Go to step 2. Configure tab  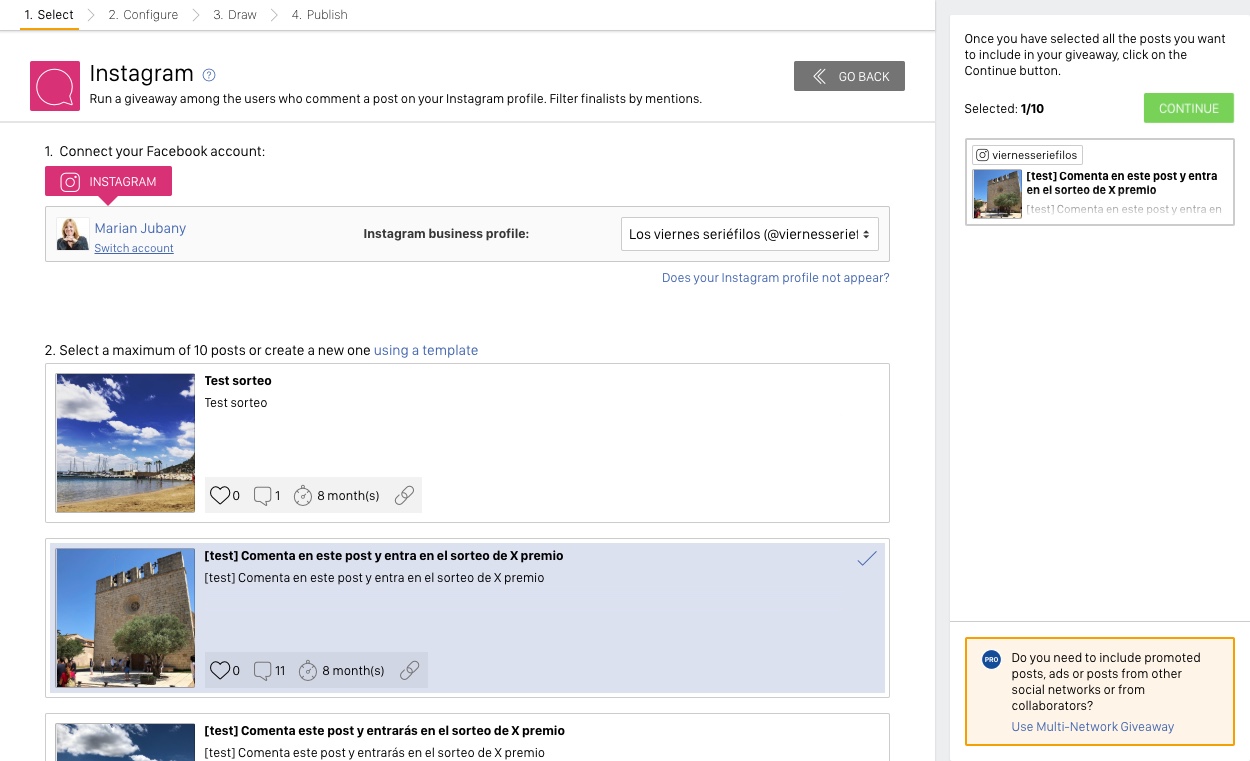pyautogui.click(x=143, y=15)
